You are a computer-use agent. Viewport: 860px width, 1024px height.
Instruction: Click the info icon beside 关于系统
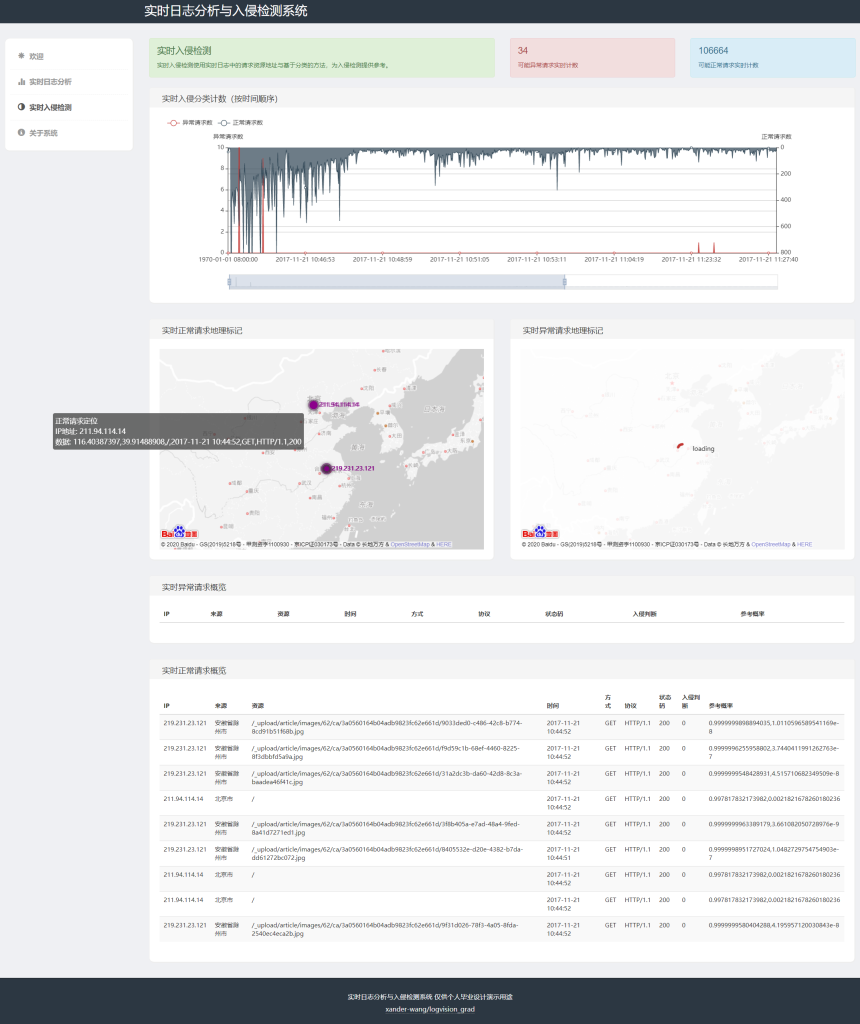pyautogui.click(x=21, y=133)
